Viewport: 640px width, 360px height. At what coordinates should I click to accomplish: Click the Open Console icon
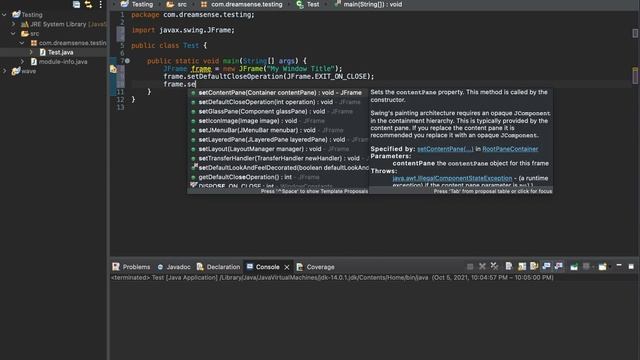[602, 267]
